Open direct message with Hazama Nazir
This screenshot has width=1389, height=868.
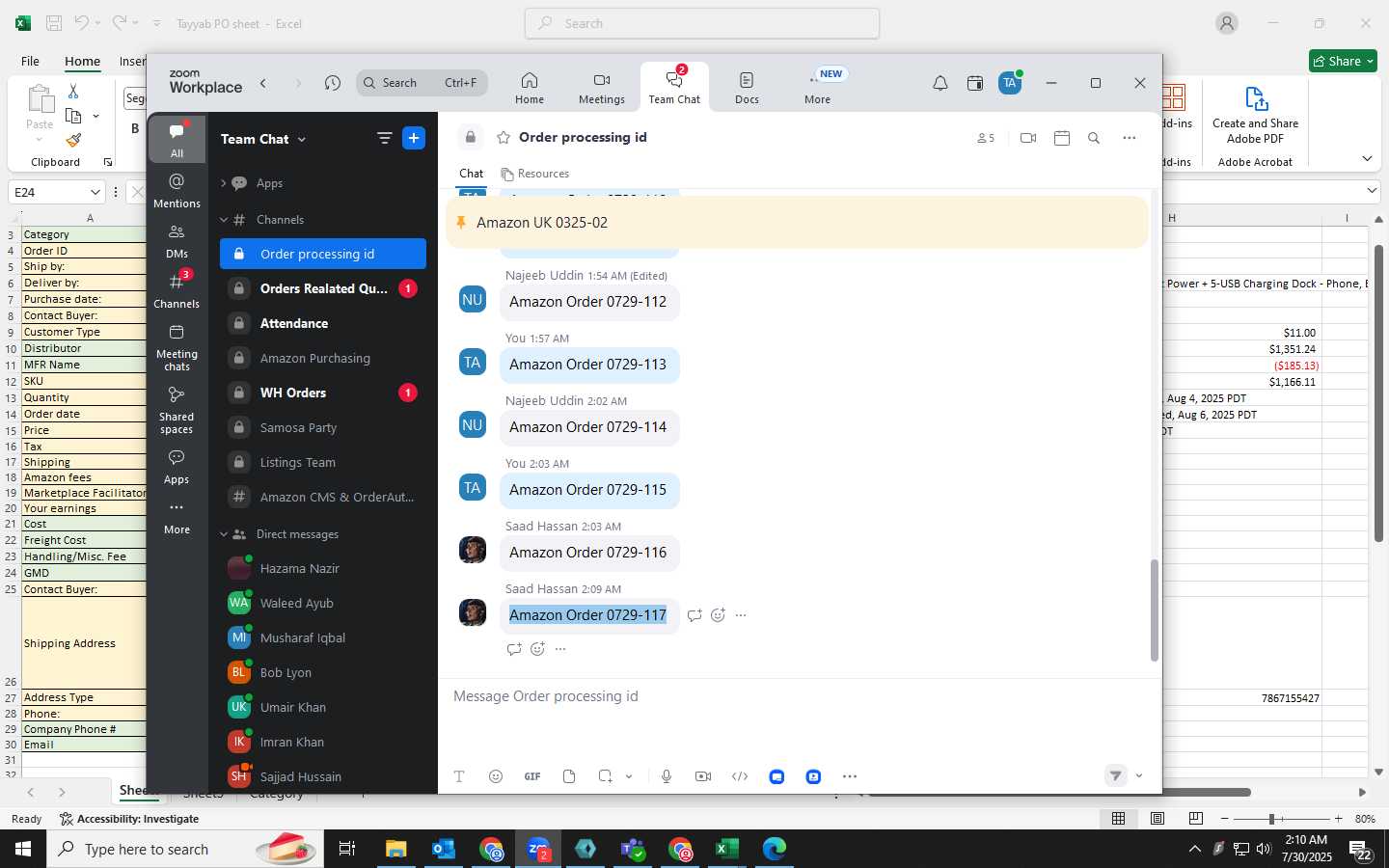point(323,568)
